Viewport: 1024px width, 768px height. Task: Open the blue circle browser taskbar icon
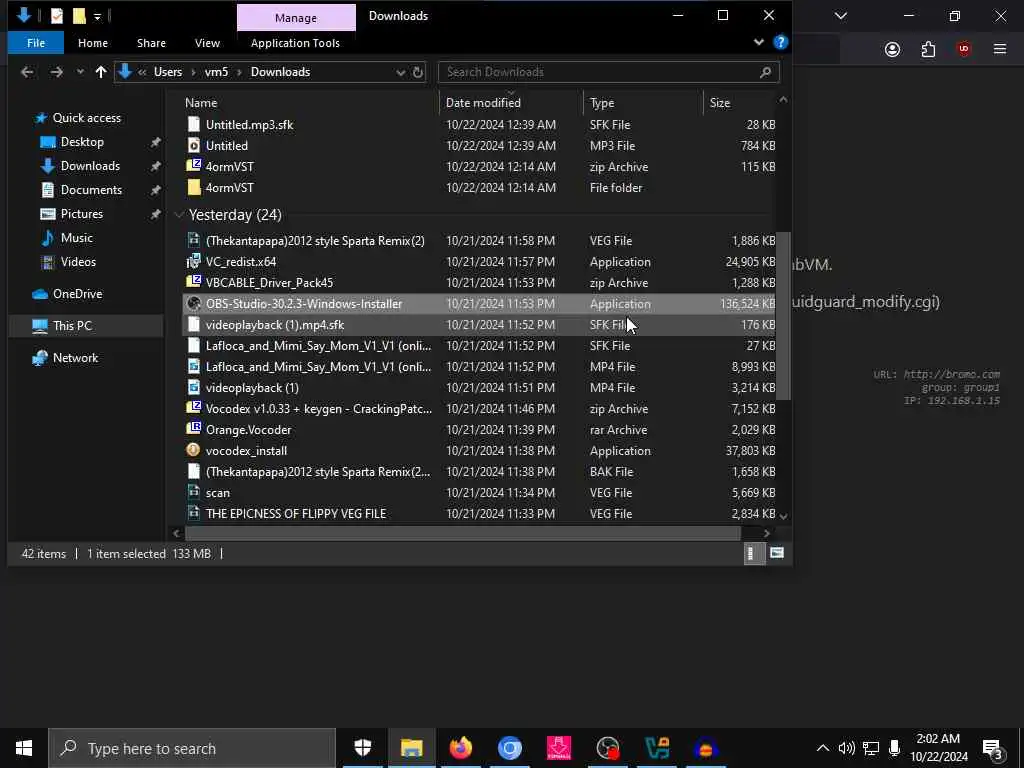(x=510, y=748)
